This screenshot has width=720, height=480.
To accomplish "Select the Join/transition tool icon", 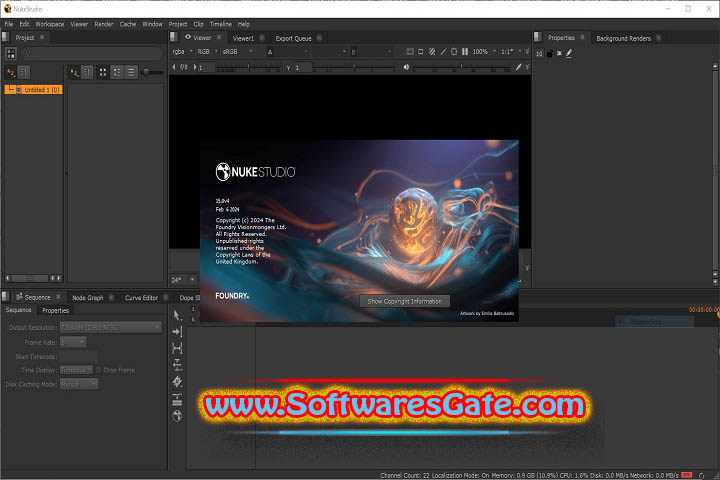I will [x=177, y=399].
